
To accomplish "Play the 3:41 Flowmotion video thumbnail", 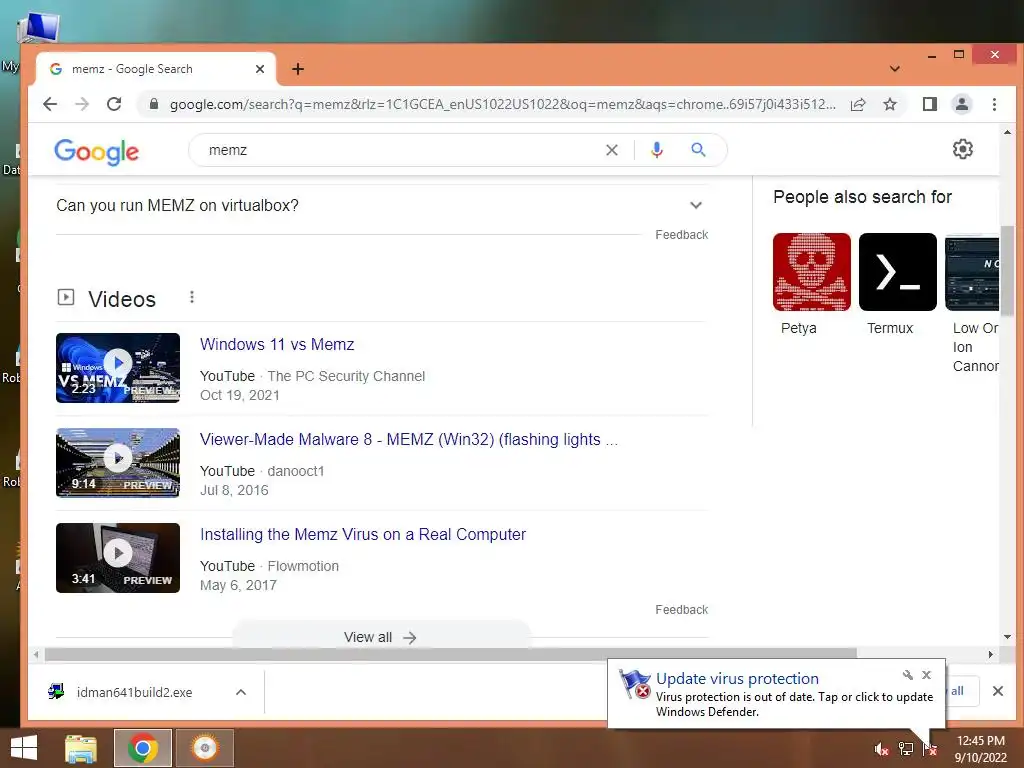I will click(x=118, y=558).
